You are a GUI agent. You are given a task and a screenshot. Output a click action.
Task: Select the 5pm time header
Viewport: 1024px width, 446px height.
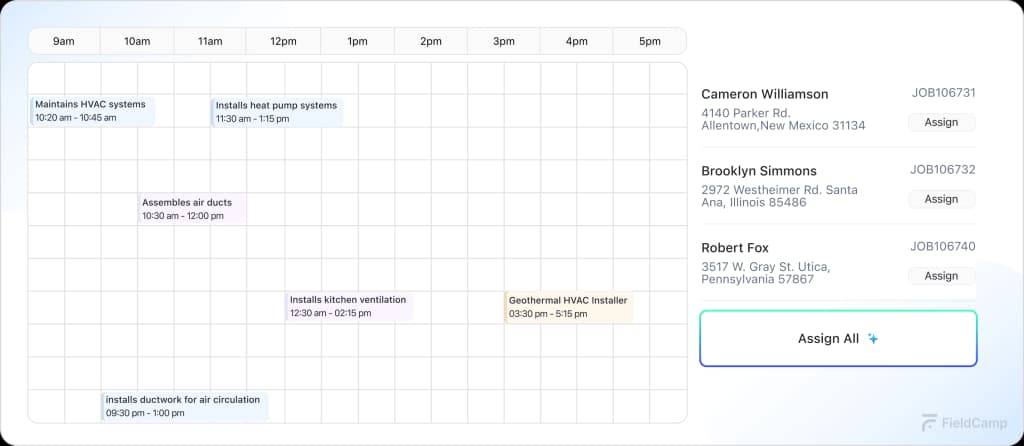coord(650,41)
